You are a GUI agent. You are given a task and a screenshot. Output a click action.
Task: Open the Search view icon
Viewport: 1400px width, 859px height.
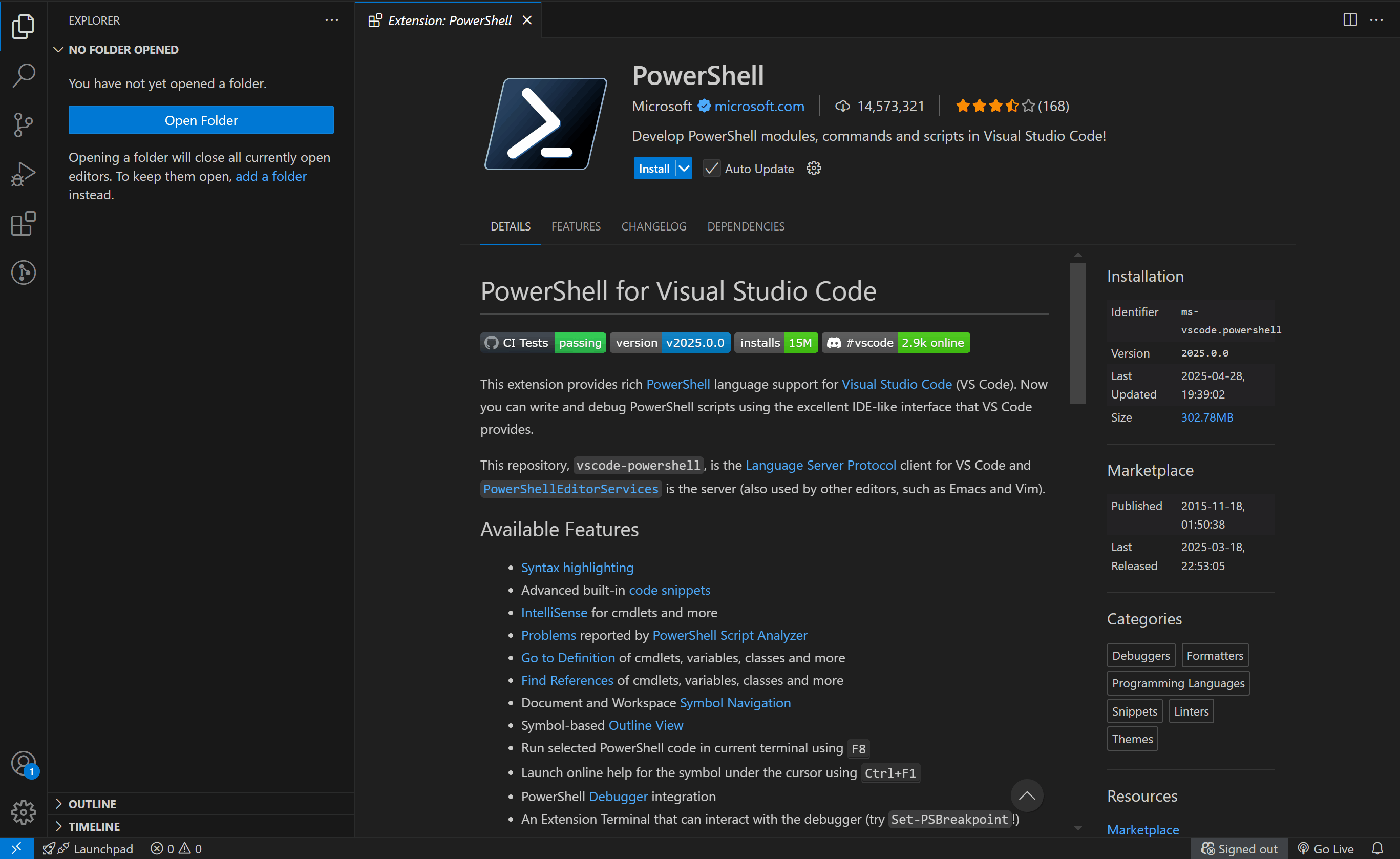point(23,75)
